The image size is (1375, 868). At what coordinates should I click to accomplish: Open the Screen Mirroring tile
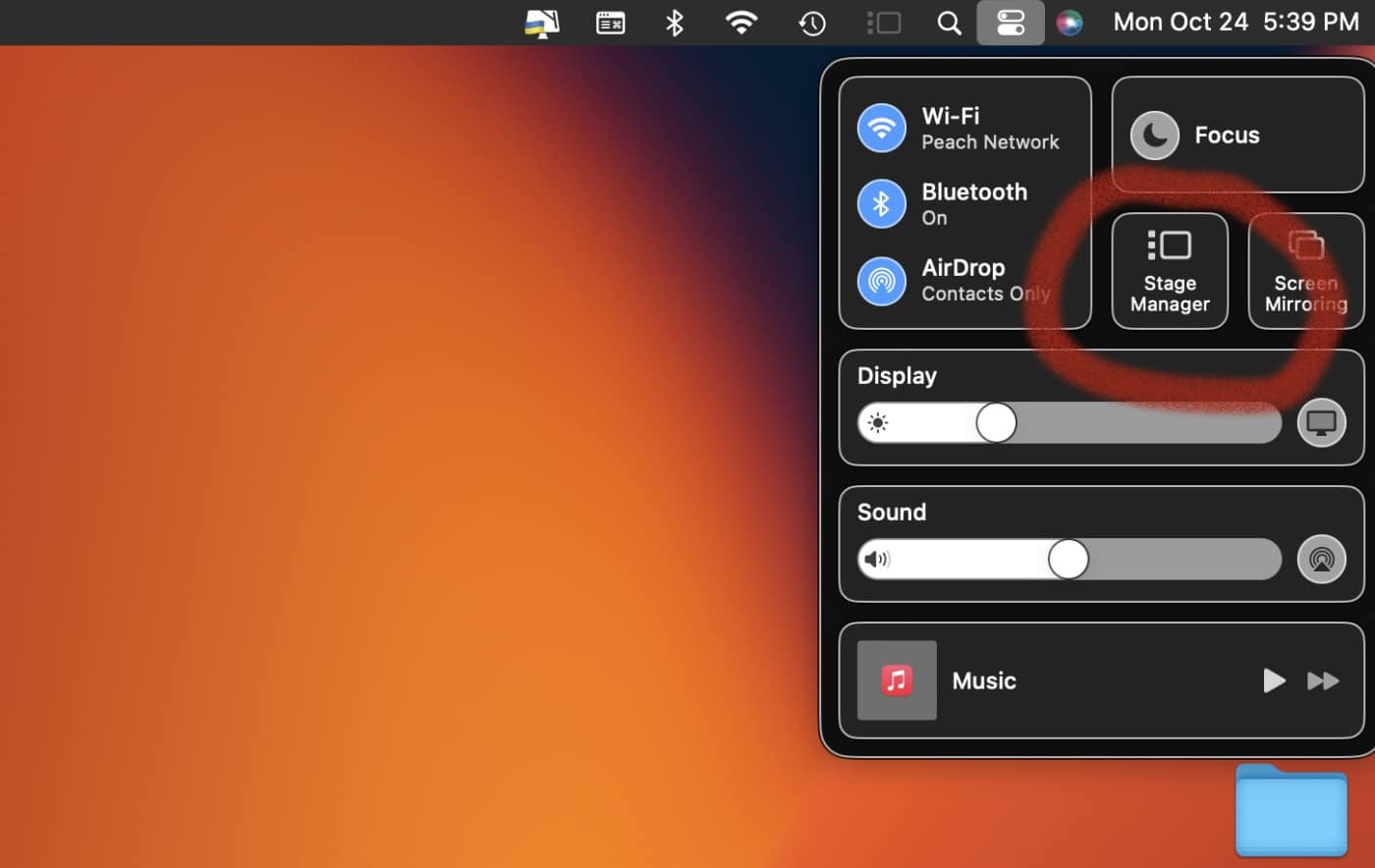click(1305, 271)
